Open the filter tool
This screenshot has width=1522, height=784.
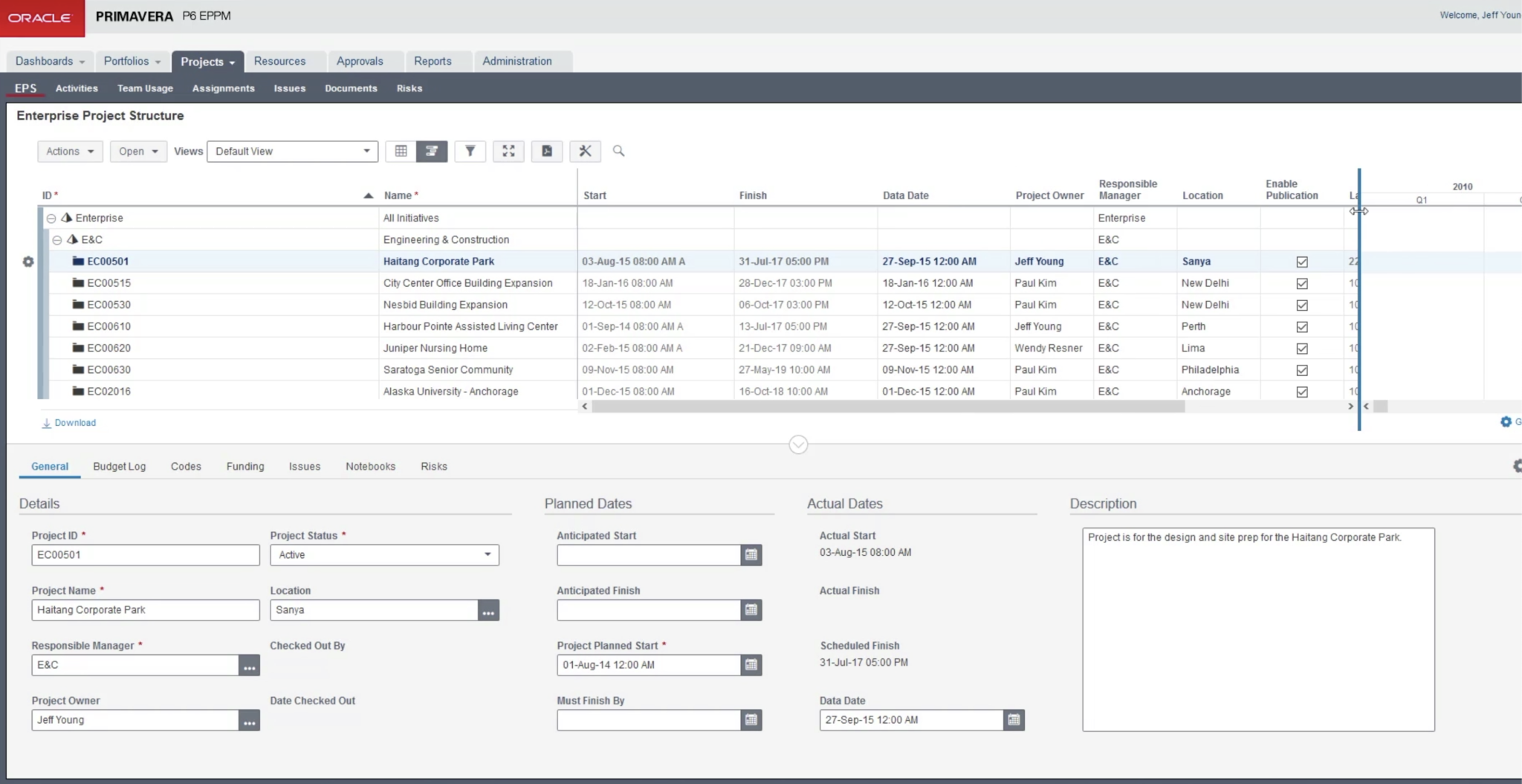(470, 151)
